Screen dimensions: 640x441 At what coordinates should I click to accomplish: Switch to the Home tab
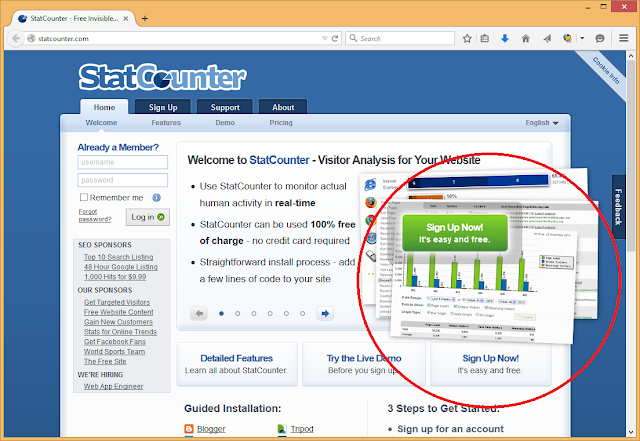[104, 107]
